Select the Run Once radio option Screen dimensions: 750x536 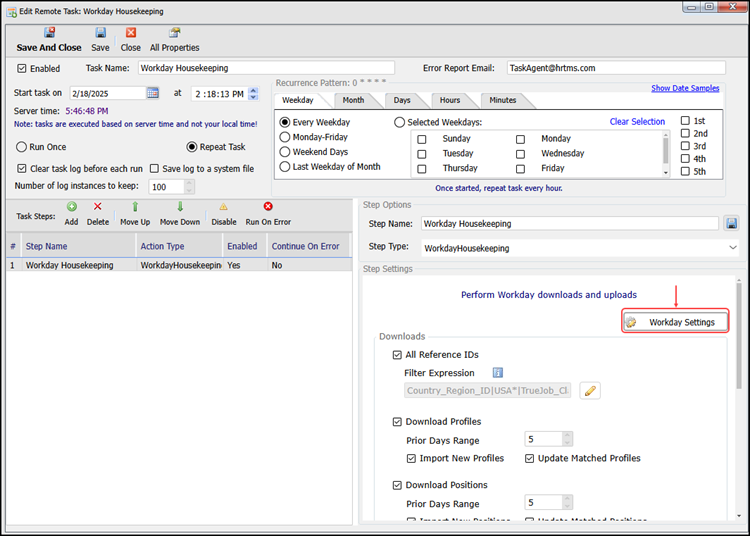22,147
